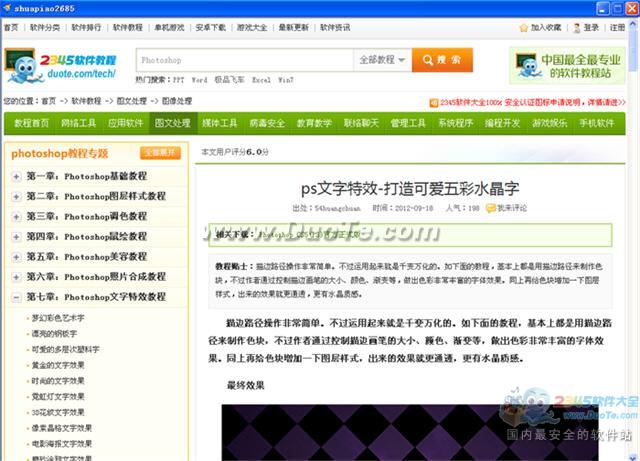Close the window with the X button

pyautogui.click(x=627, y=8)
